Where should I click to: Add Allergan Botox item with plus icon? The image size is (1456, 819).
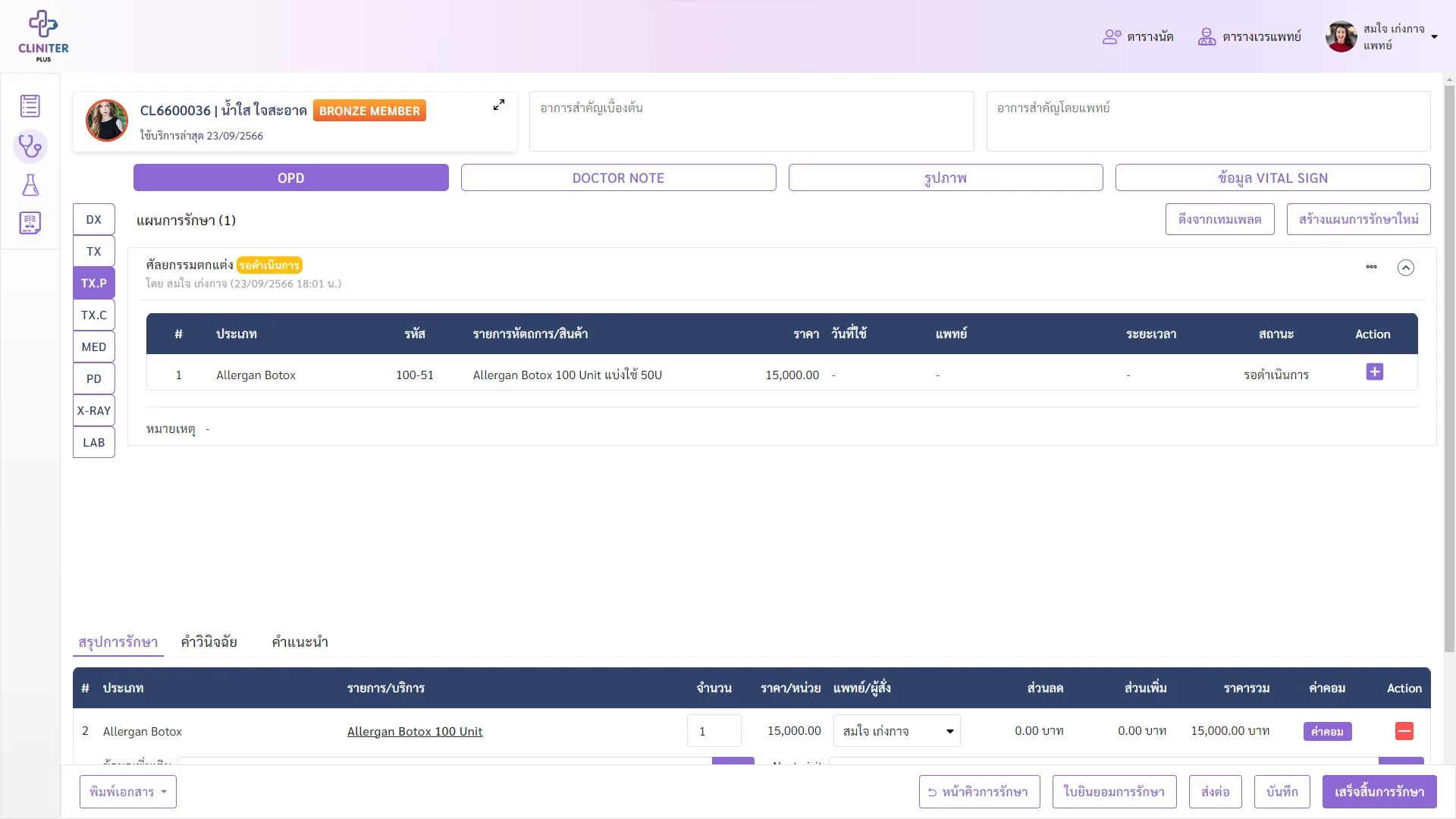(1374, 372)
